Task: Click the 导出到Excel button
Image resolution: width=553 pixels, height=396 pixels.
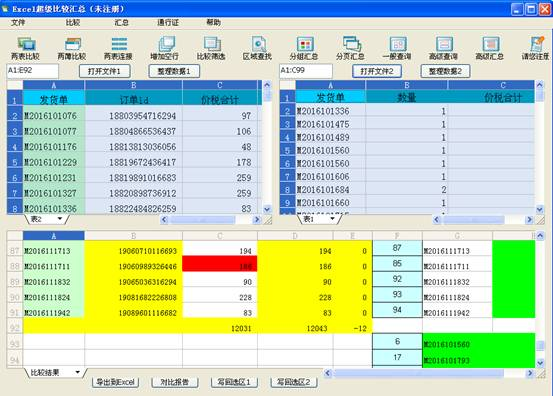Action: 116,382
